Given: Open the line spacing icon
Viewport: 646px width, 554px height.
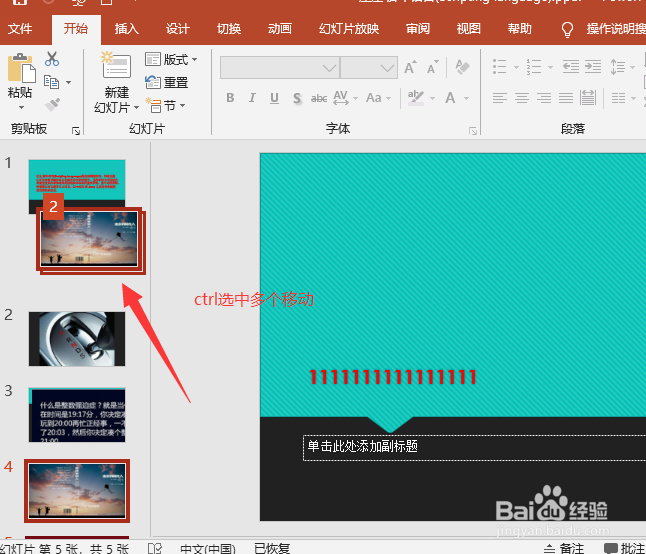Looking at the screenshot, I should click(618, 67).
